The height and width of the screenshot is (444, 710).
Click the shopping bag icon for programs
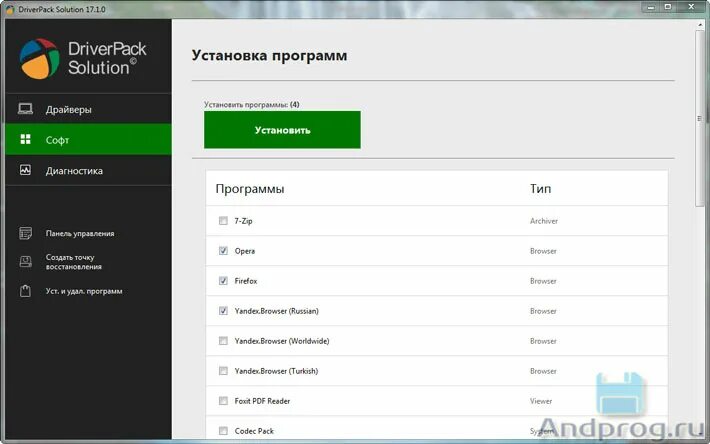(25, 291)
